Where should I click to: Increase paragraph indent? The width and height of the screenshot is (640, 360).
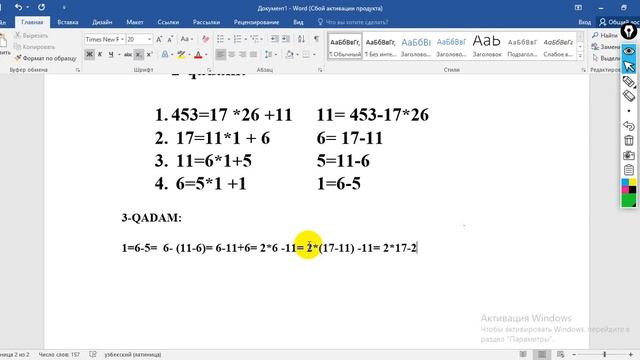(x=286, y=39)
